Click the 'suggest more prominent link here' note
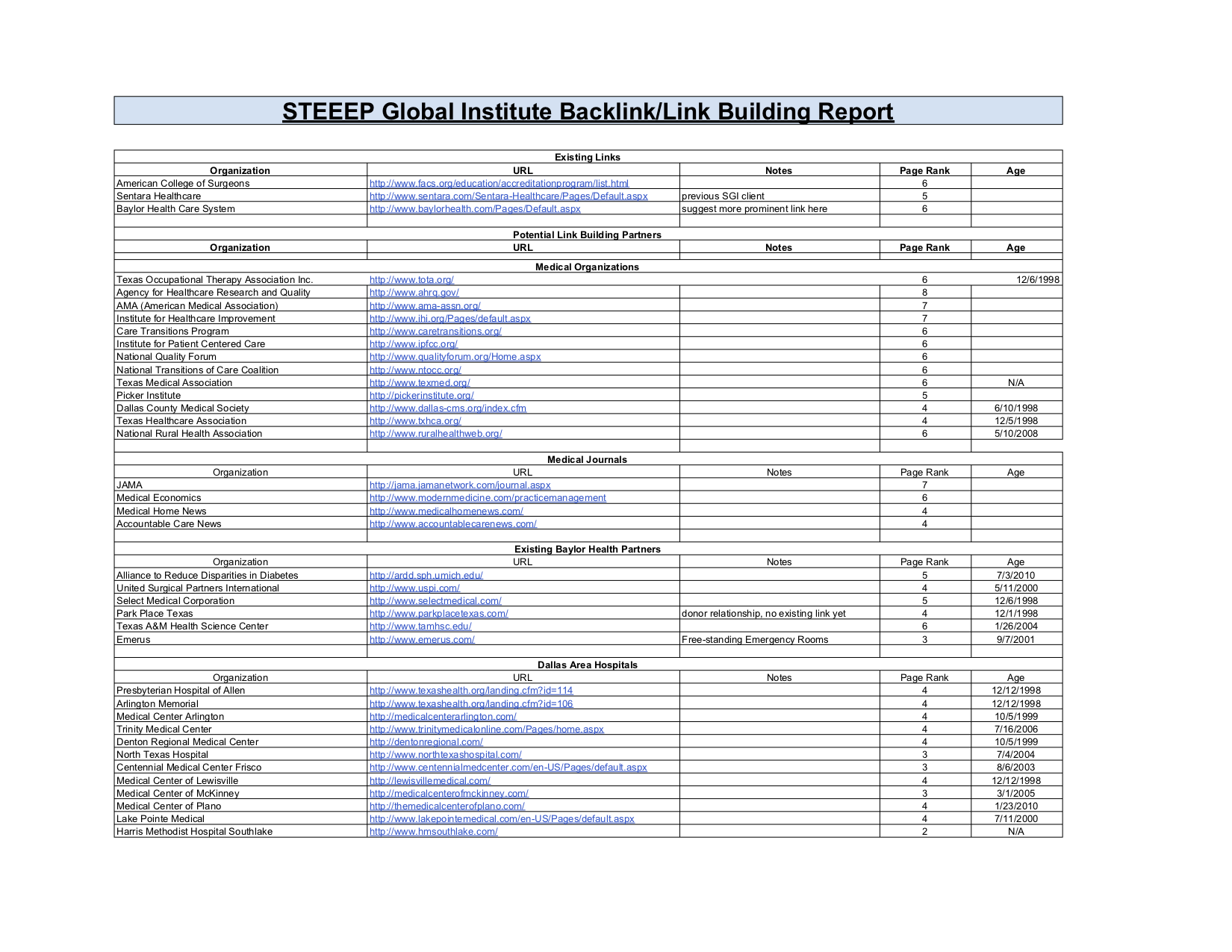The height and width of the screenshot is (952, 1232). point(754,208)
